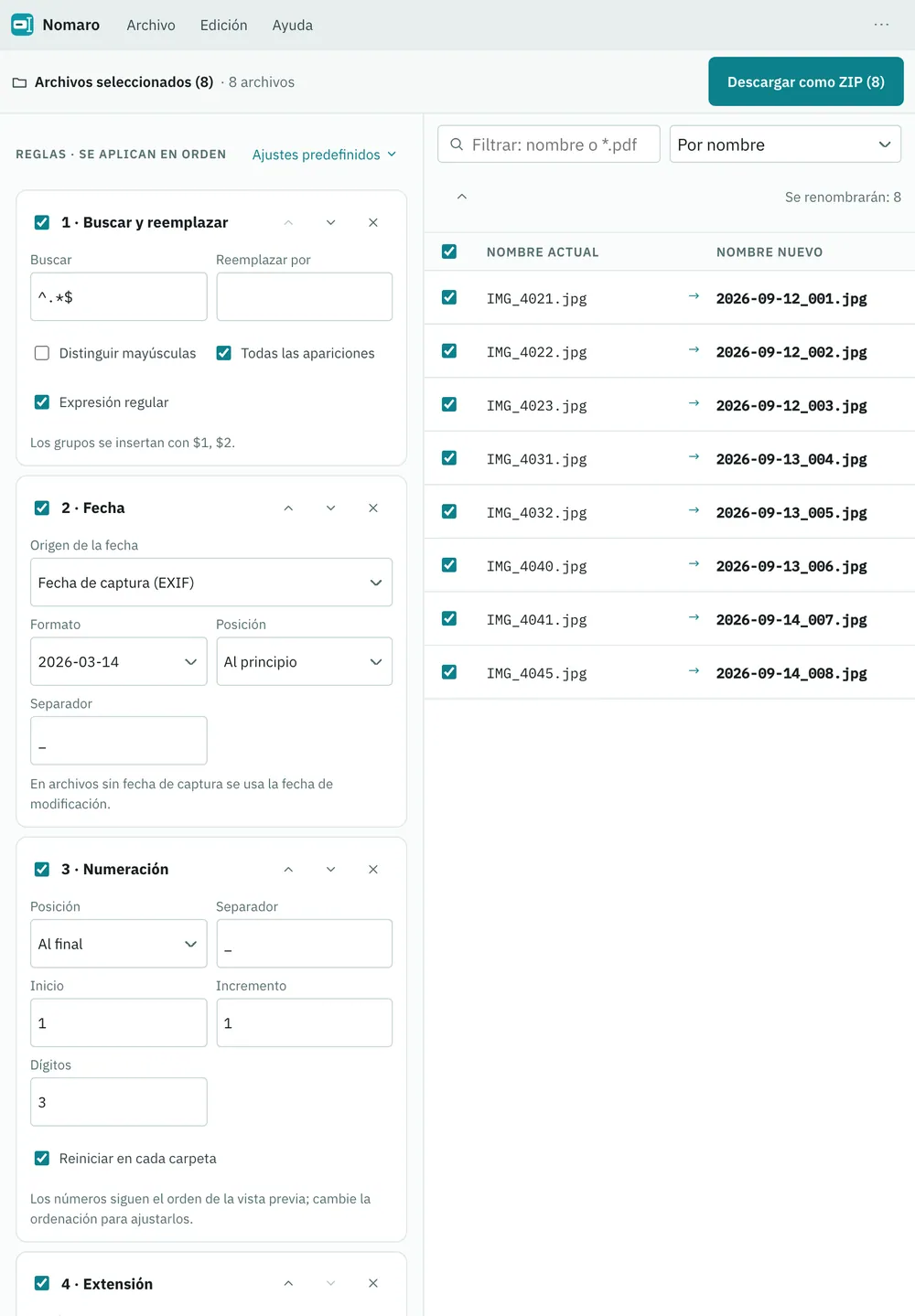
Task: Uncheck Reiniciar en cada carpeta
Action: [x=42, y=1158]
